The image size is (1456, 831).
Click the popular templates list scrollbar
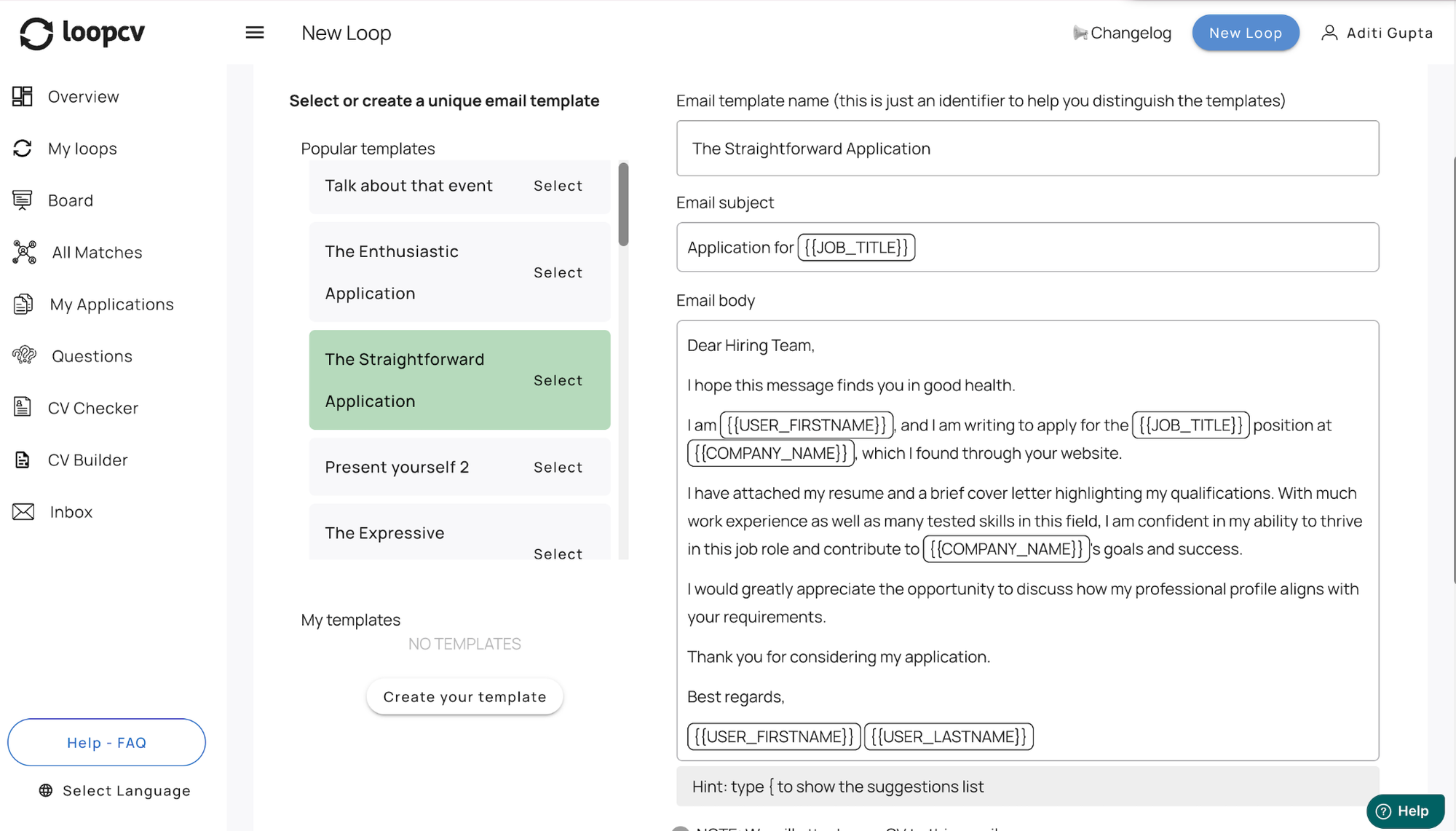click(623, 205)
